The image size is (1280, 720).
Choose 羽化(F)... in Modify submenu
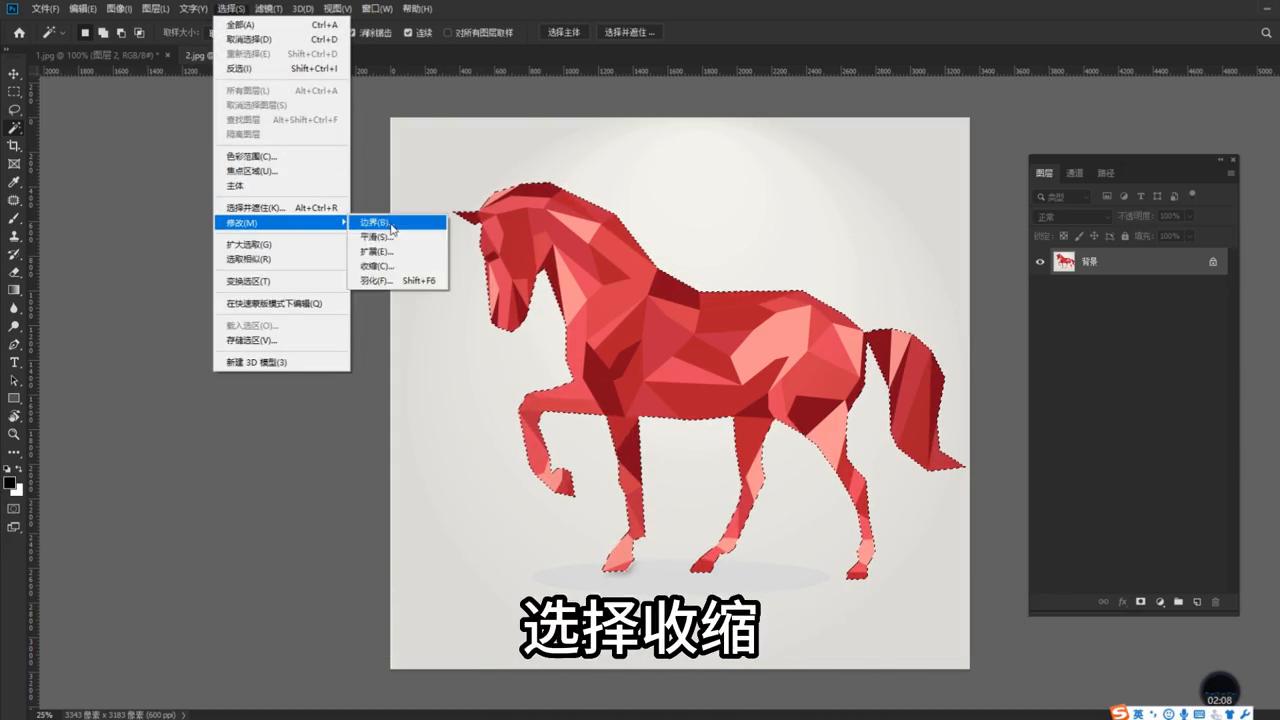tap(397, 281)
